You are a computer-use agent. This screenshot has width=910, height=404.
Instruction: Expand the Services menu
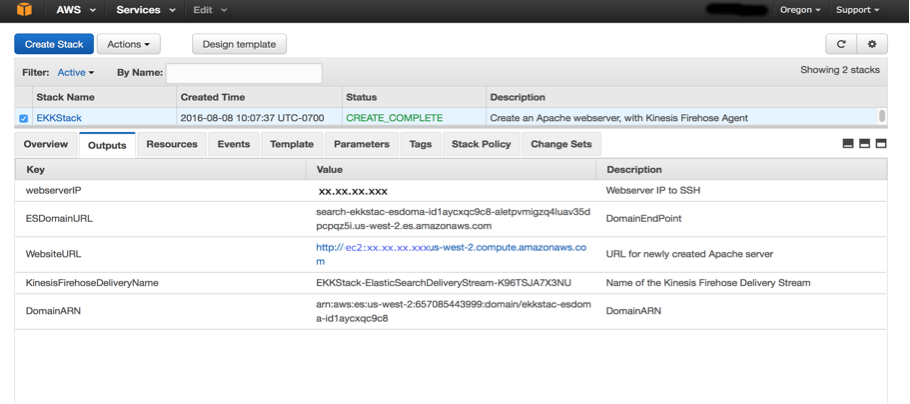pos(146,10)
